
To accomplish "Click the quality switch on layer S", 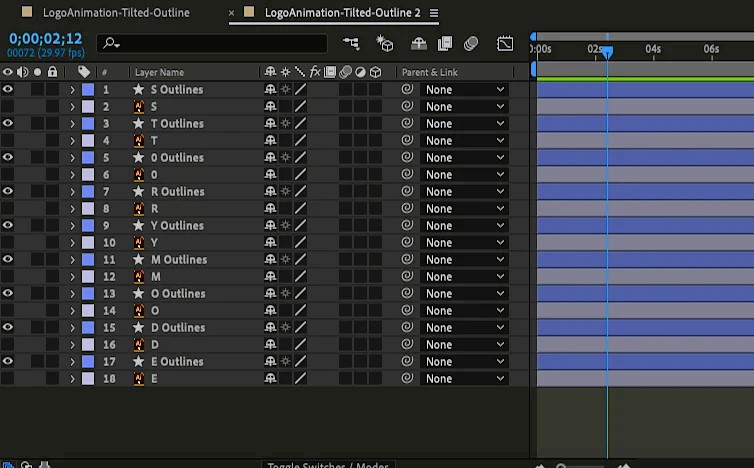I will coord(300,106).
